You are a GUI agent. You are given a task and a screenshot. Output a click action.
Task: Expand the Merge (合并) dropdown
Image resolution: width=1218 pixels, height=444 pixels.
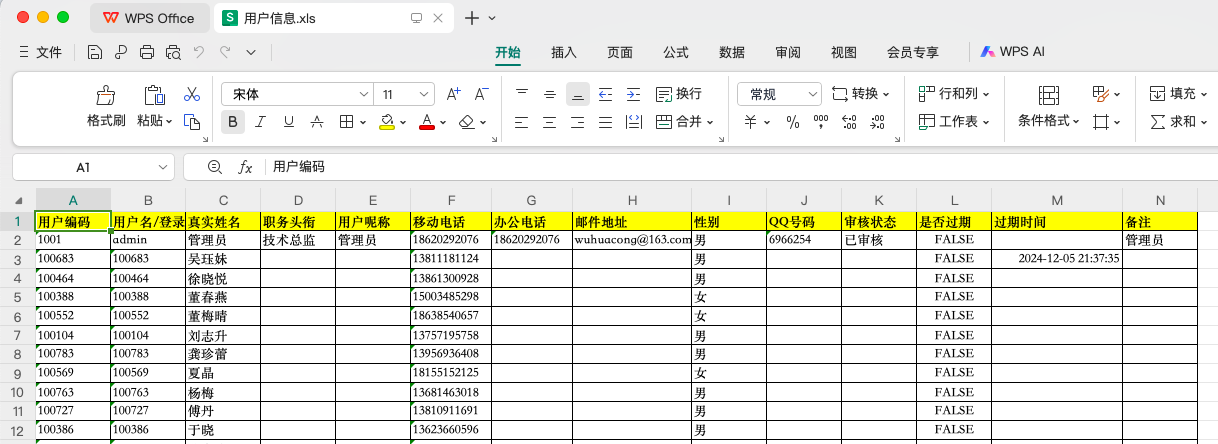click(x=709, y=122)
